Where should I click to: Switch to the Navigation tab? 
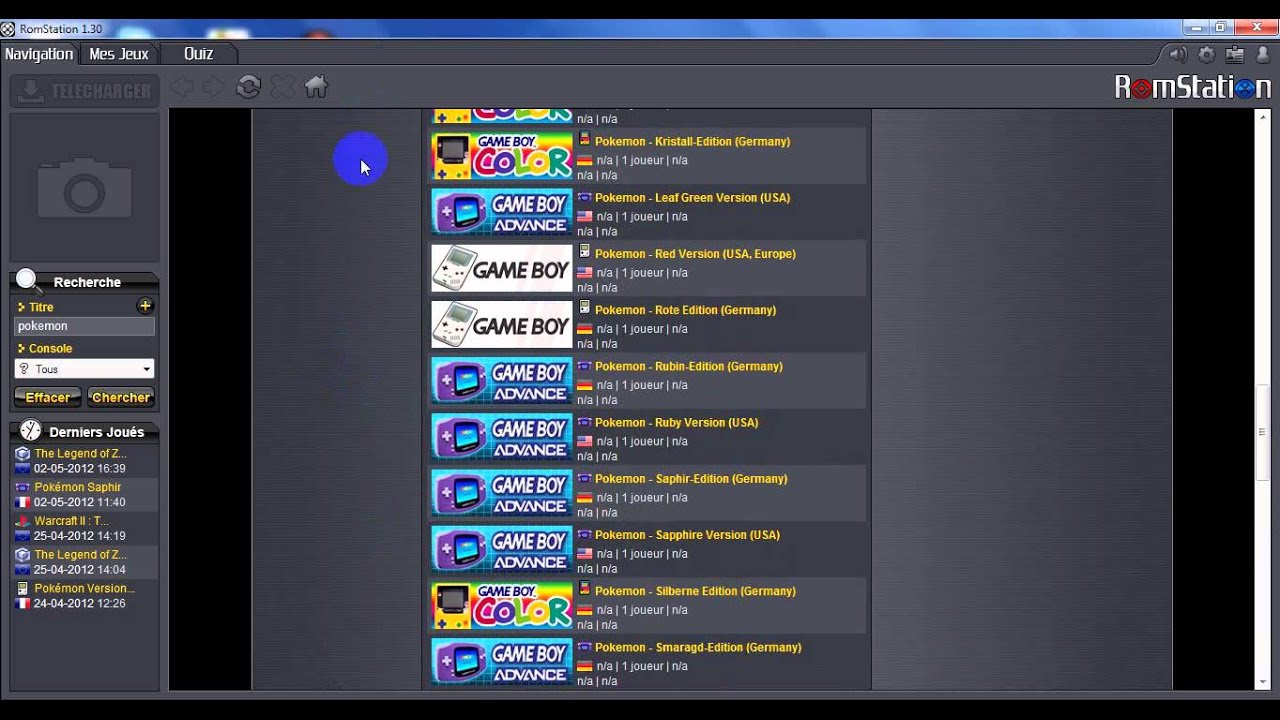pos(39,54)
